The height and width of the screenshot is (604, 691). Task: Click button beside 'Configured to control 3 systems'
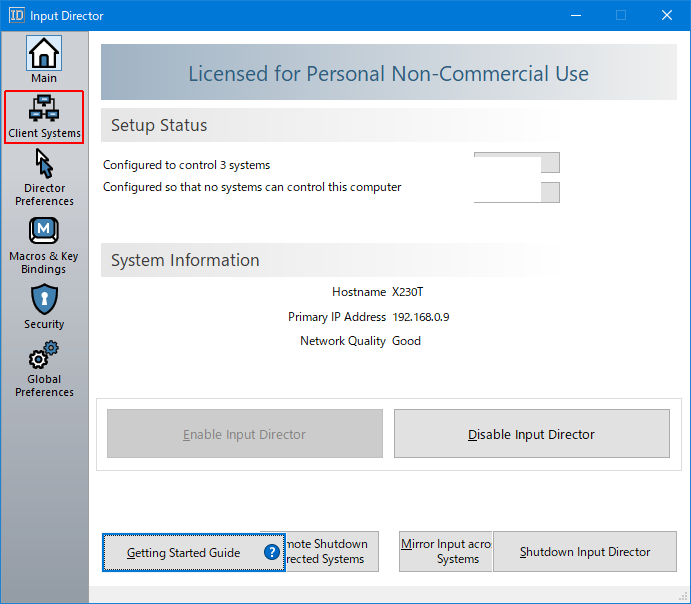(516, 163)
